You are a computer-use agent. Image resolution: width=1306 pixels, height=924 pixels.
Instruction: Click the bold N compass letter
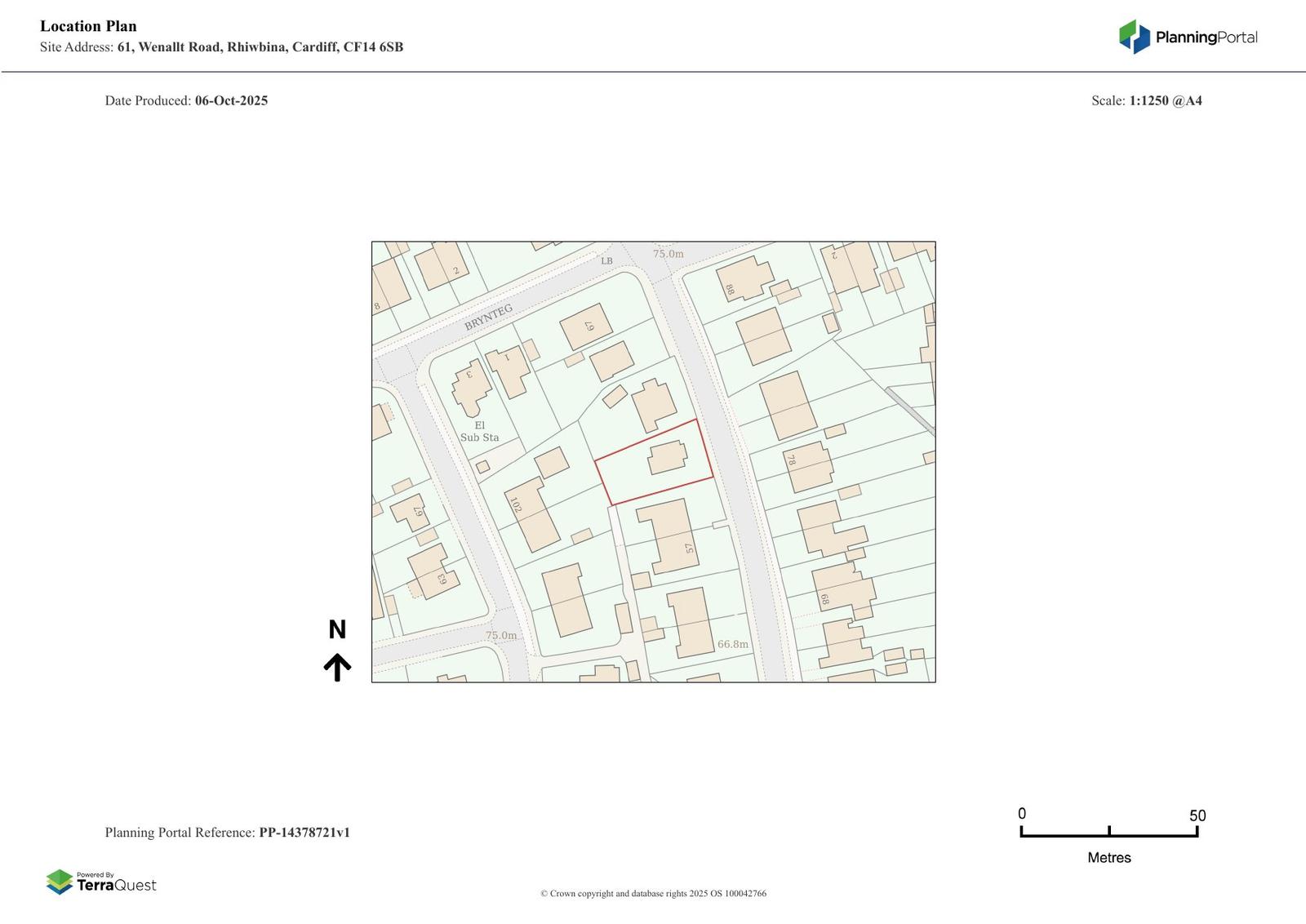337,629
